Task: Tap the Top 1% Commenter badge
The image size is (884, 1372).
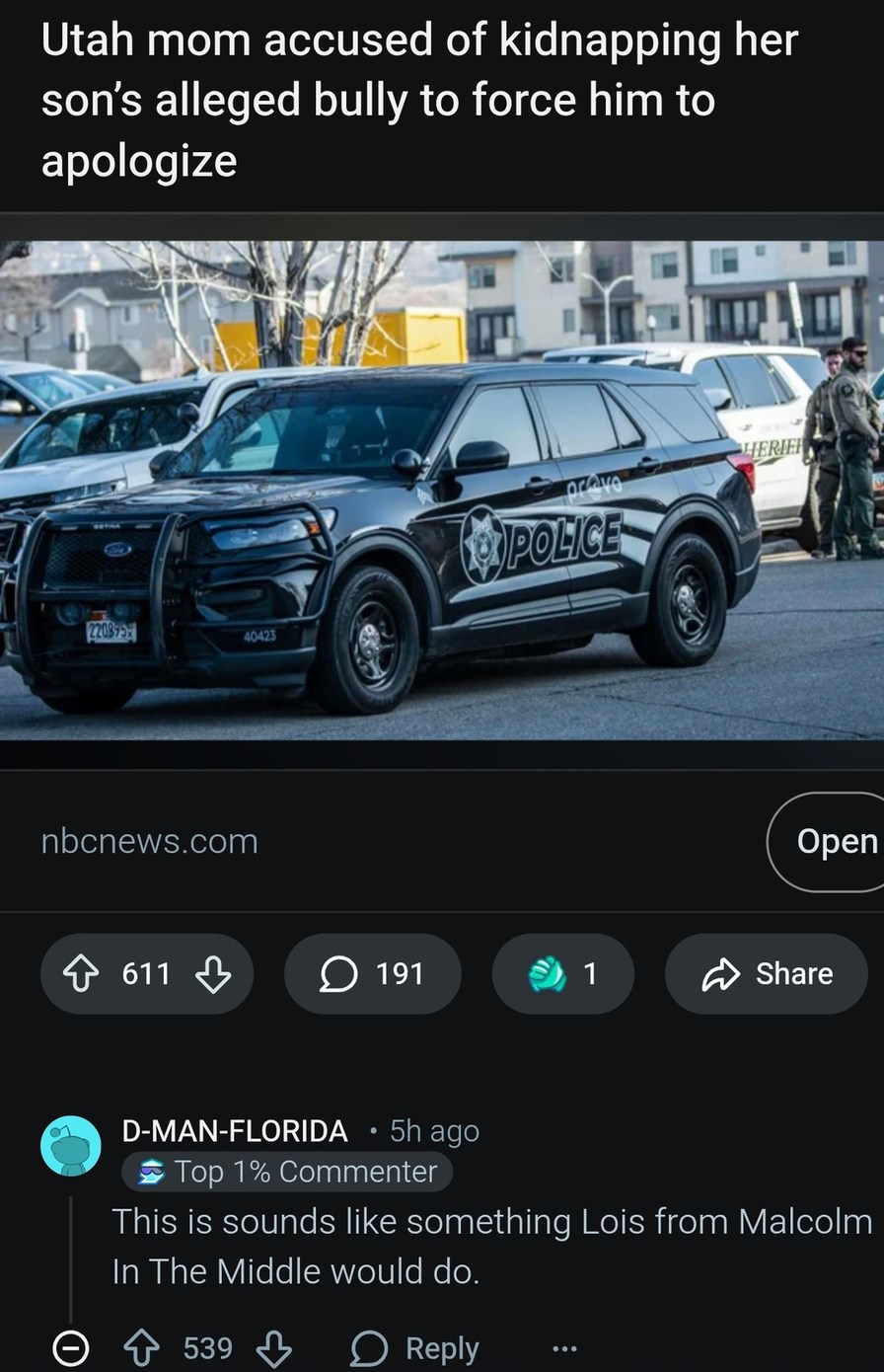Action: [287, 1172]
